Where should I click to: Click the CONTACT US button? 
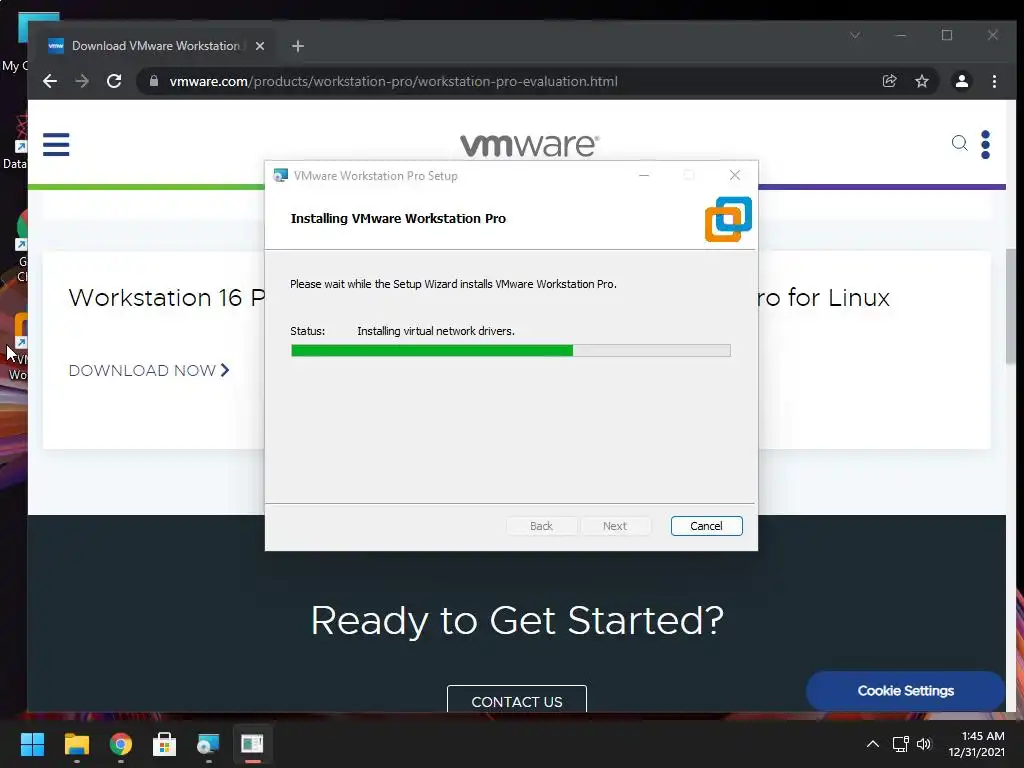point(517,700)
